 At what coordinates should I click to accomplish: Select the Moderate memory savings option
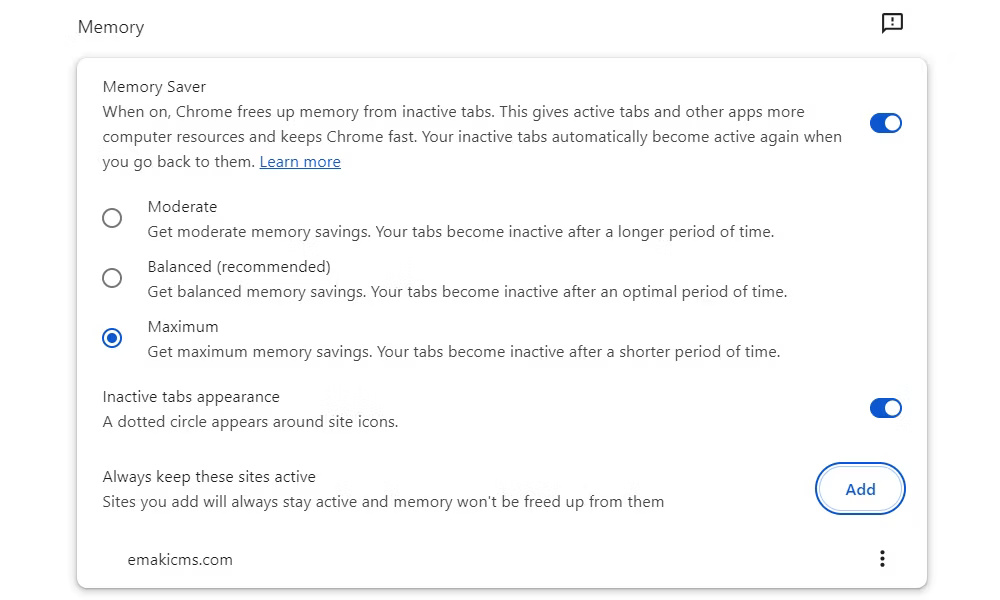point(112,217)
